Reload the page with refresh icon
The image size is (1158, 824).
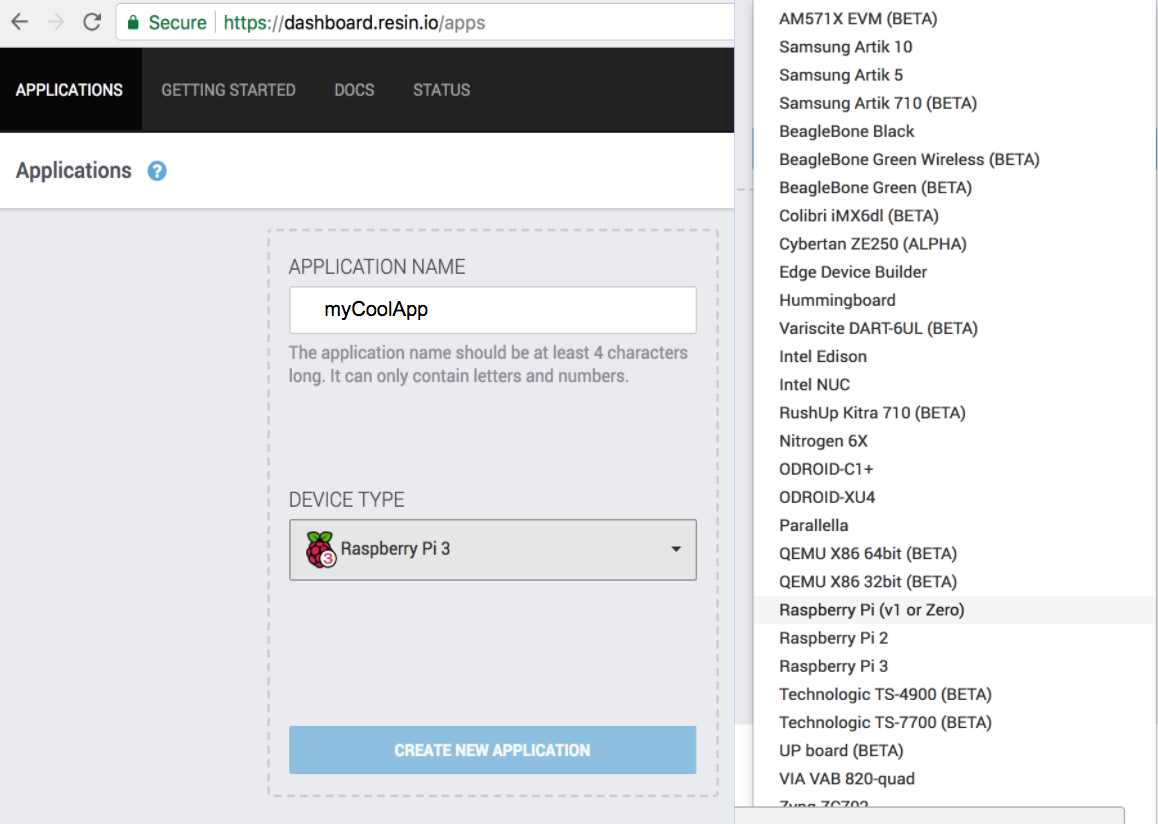[x=92, y=22]
